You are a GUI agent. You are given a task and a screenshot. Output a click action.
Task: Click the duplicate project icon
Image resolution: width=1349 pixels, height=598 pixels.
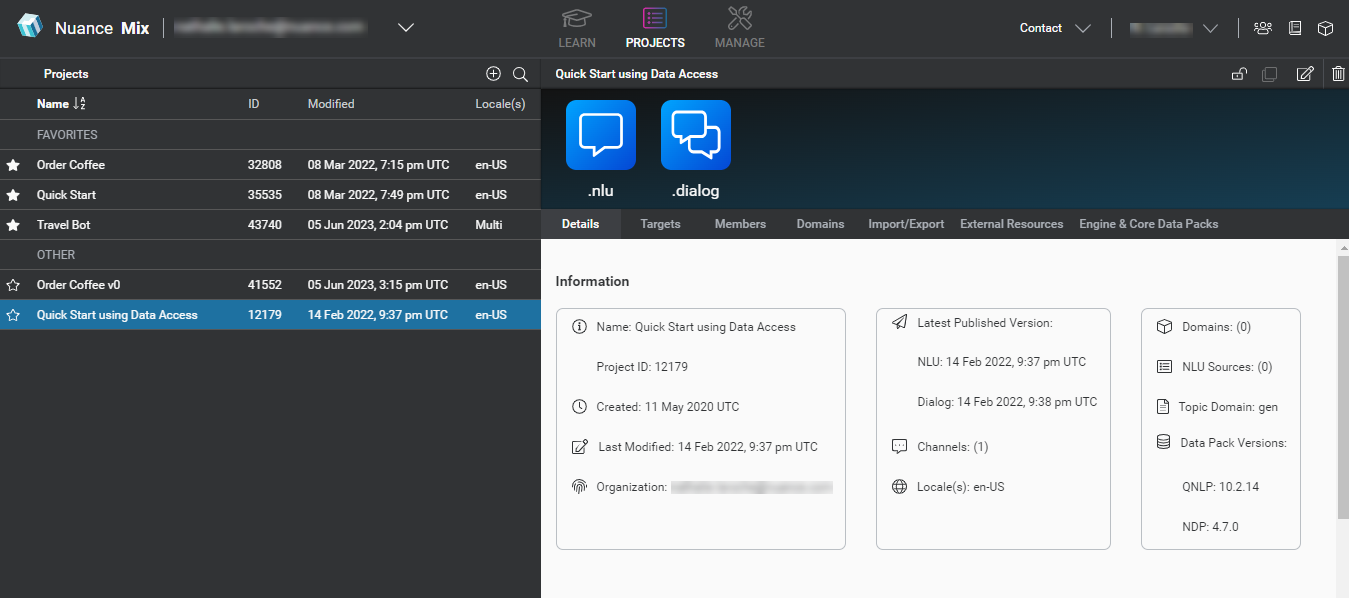pyautogui.click(x=1269, y=73)
